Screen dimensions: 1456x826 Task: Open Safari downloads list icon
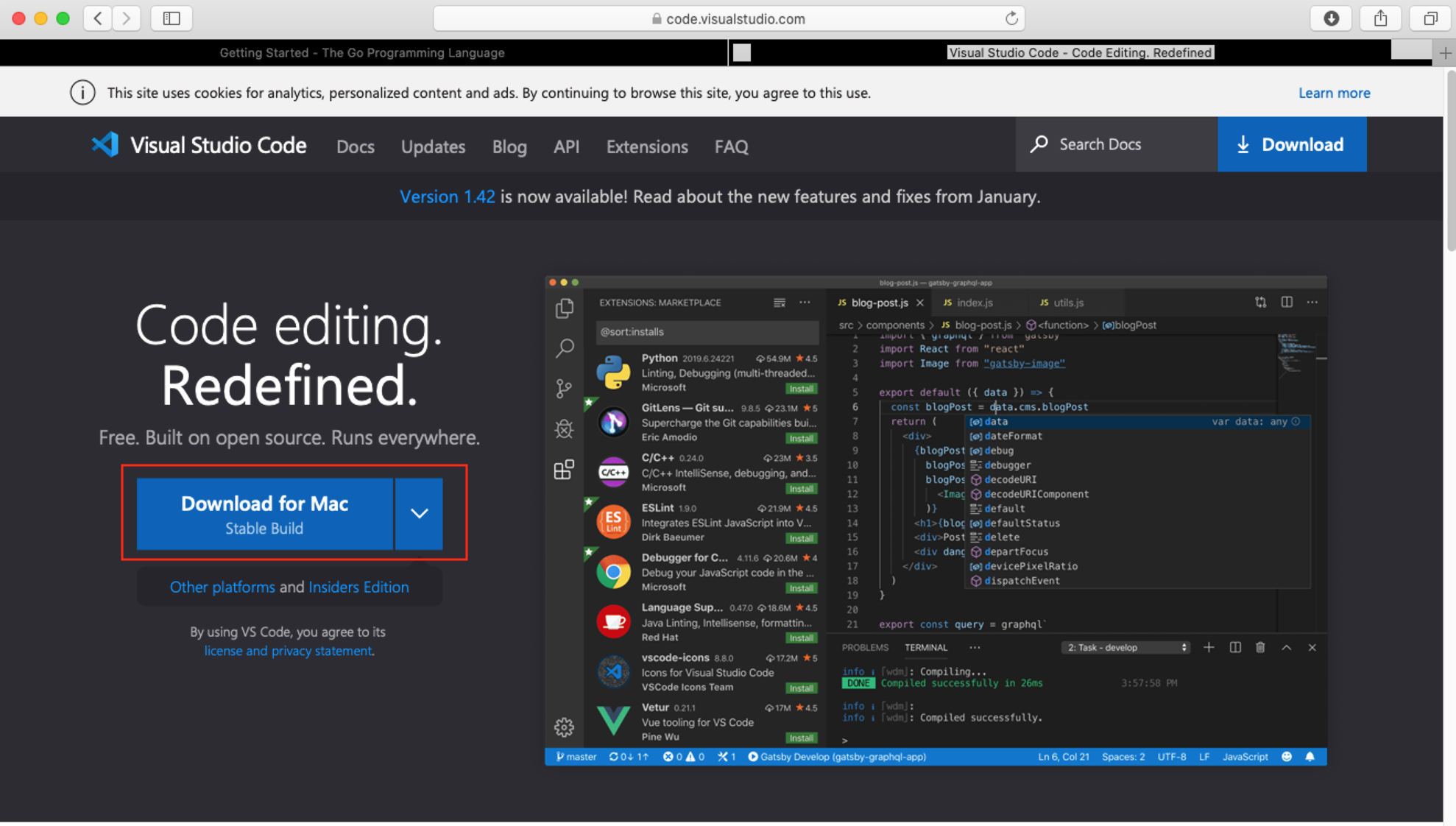[x=1331, y=18]
